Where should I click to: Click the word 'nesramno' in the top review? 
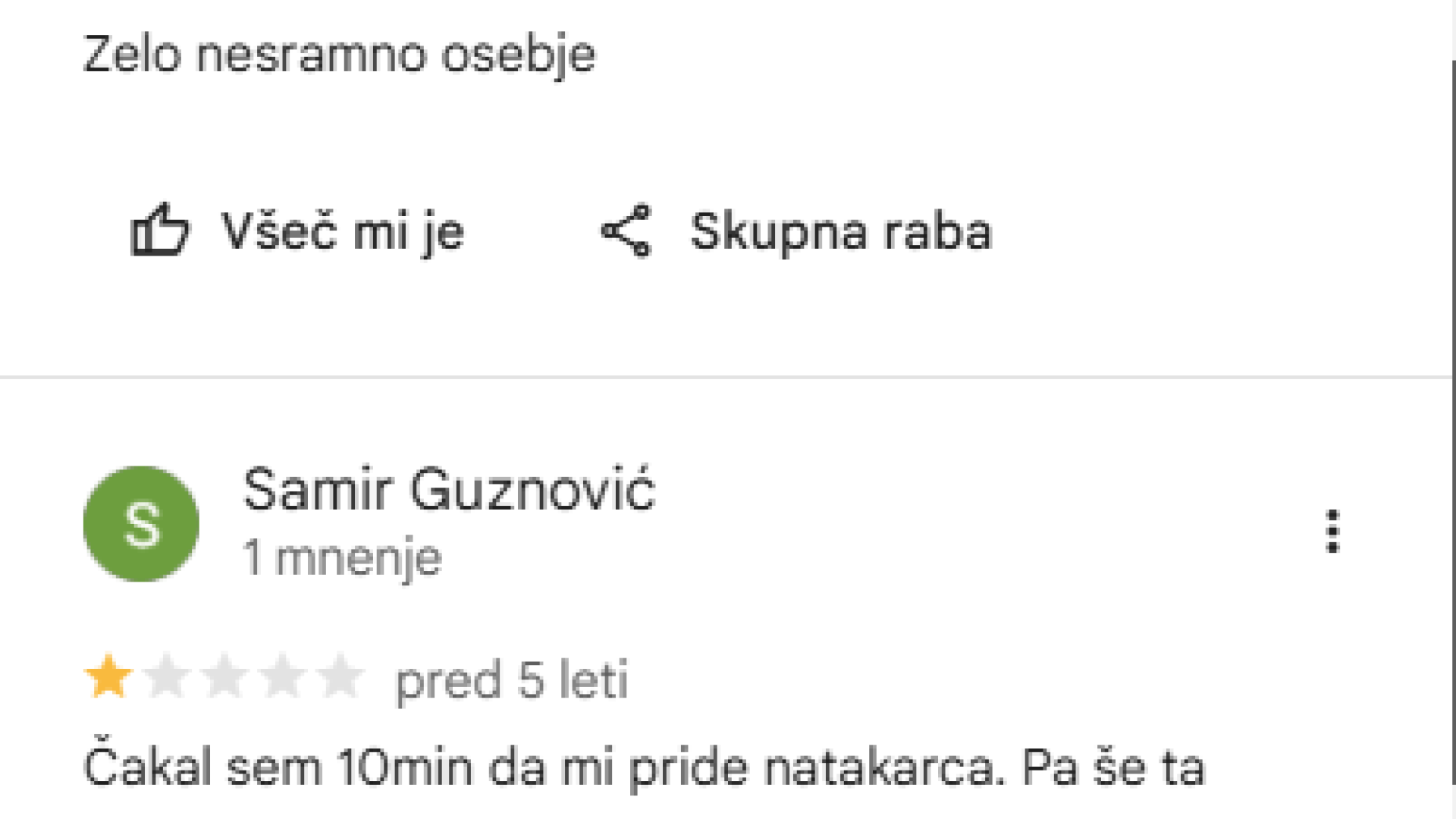311,55
